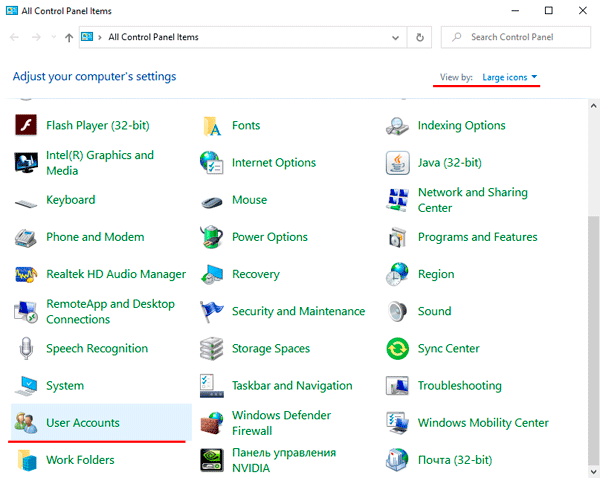Click the User Accounts link
The height and width of the screenshot is (478, 600).
click(x=83, y=423)
